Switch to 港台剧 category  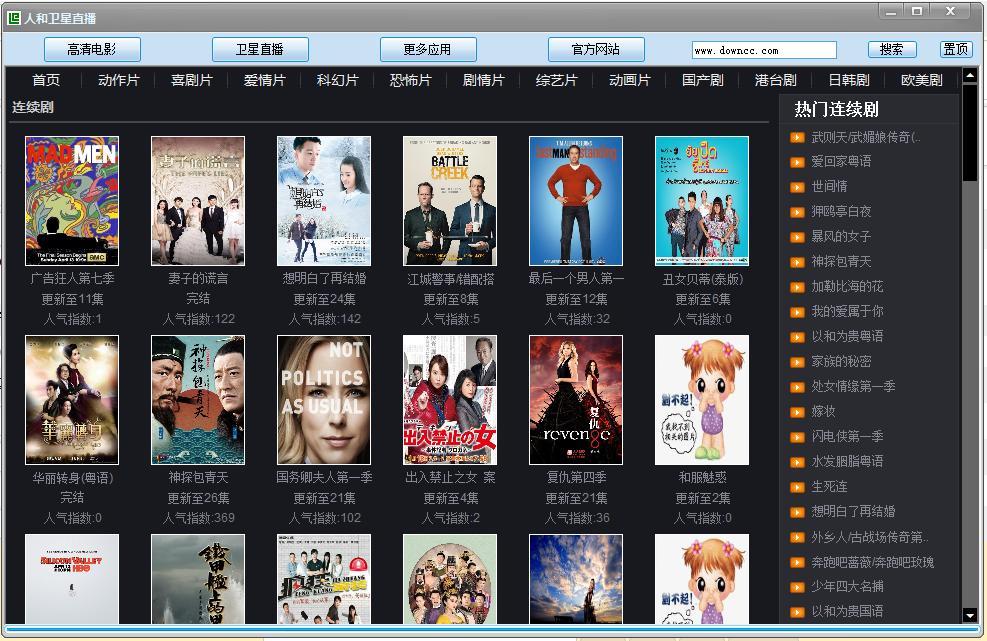[776, 80]
